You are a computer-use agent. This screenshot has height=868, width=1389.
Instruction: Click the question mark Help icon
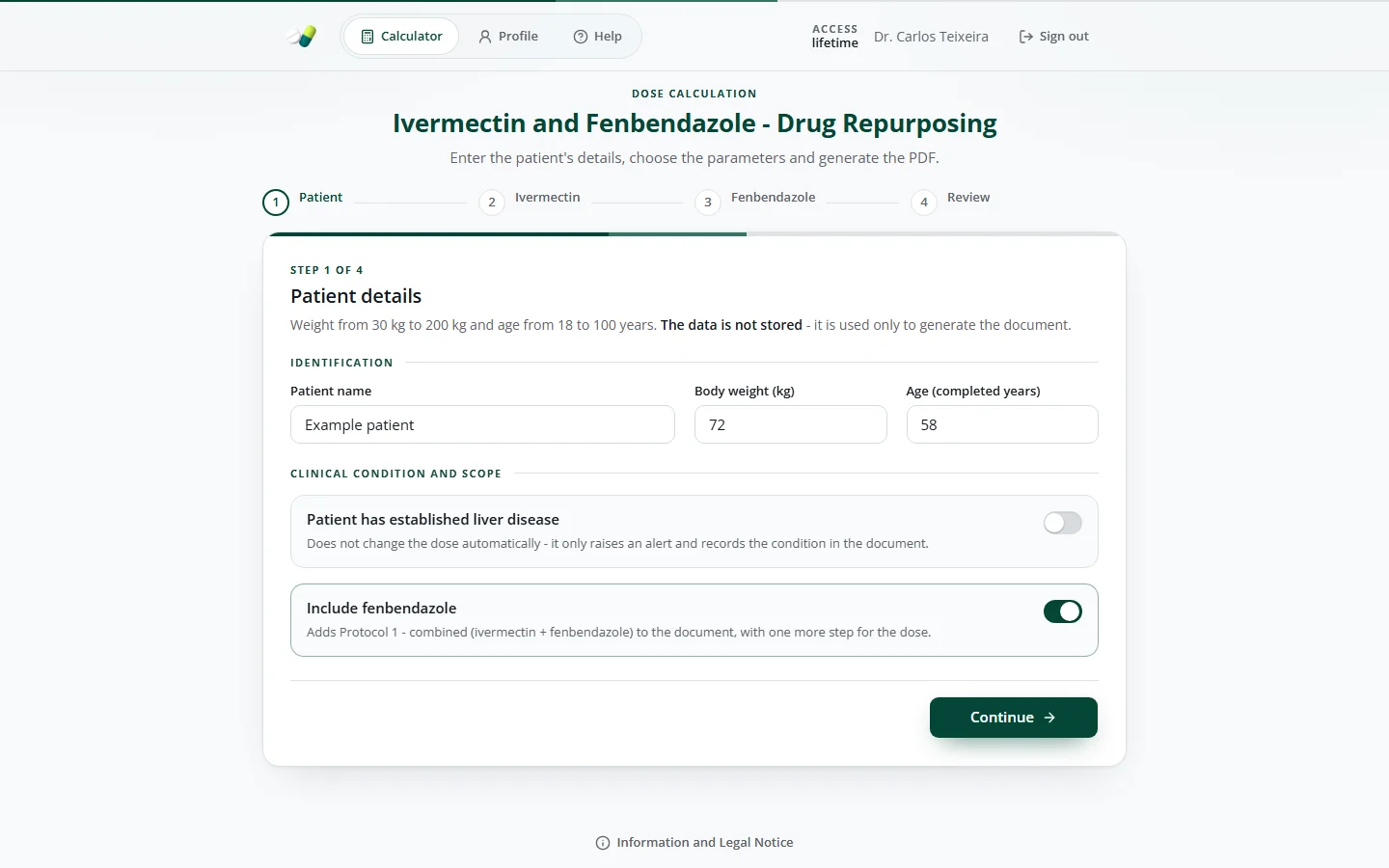point(581,37)
